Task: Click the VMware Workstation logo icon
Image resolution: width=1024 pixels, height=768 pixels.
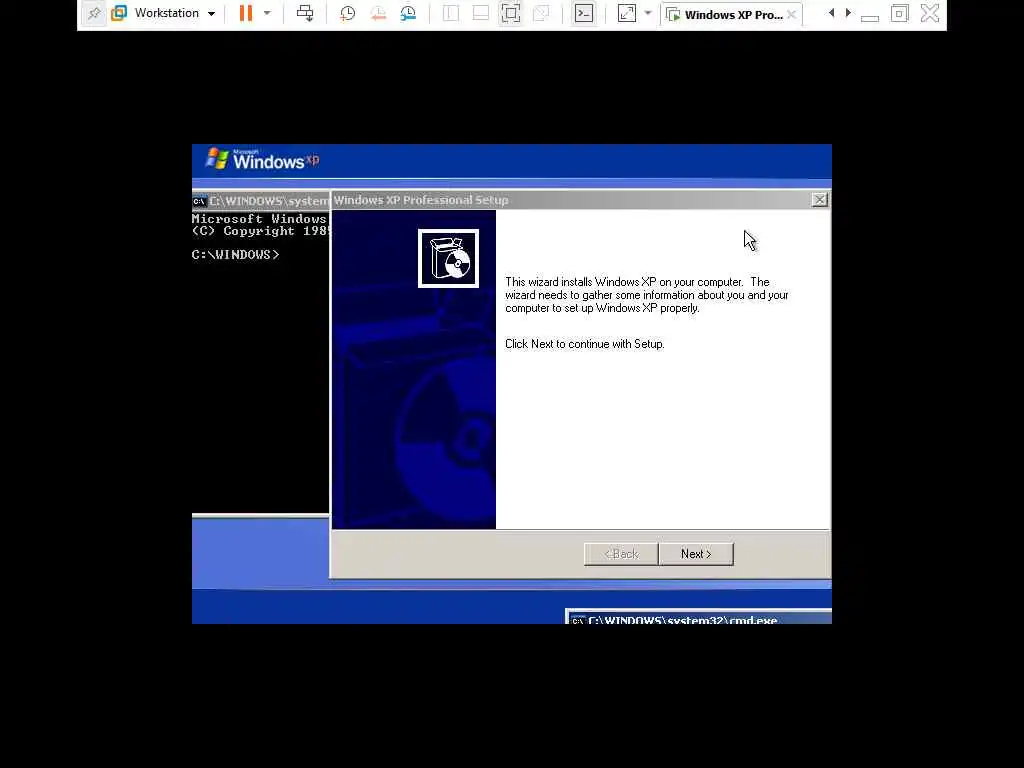Action: 119,13
